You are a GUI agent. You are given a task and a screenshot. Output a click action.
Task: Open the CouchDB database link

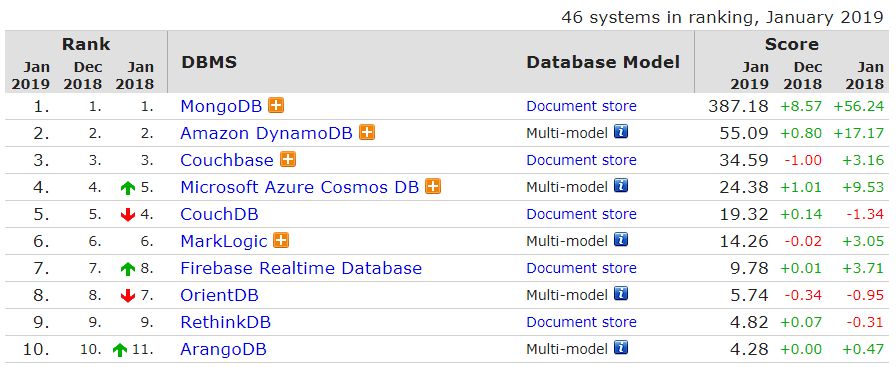pos(219,214)
